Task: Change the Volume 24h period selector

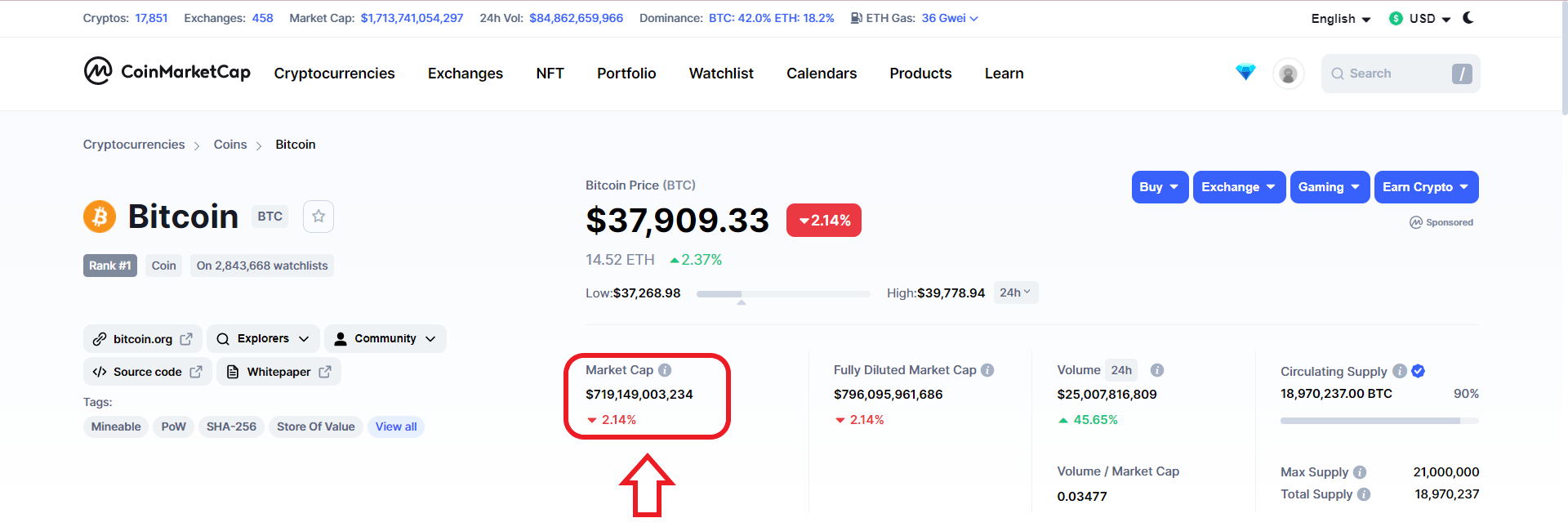Action: pyautogui.click(x=1121, y=370)
